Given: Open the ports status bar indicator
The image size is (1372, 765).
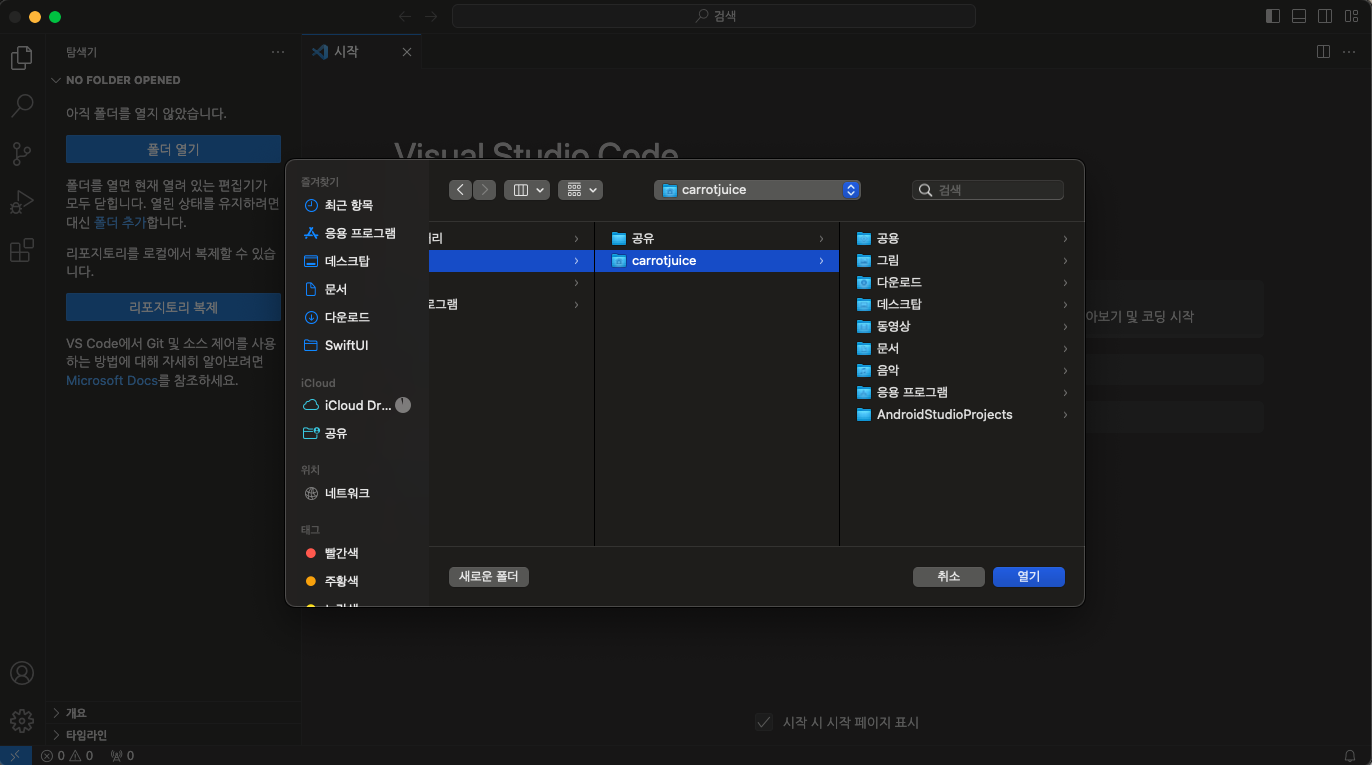Looking at the screenshot, I should point(122,756).
